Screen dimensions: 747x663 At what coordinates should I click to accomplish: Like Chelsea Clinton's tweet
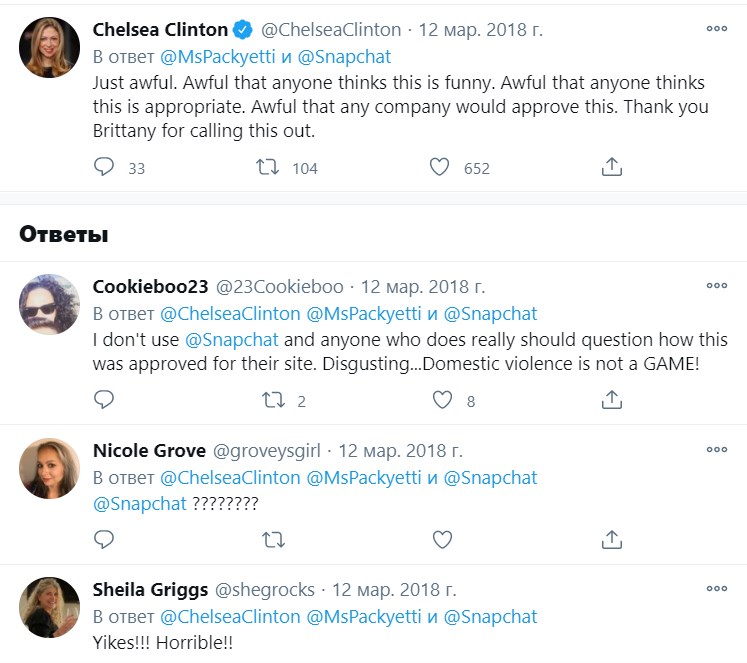(439, 168)
